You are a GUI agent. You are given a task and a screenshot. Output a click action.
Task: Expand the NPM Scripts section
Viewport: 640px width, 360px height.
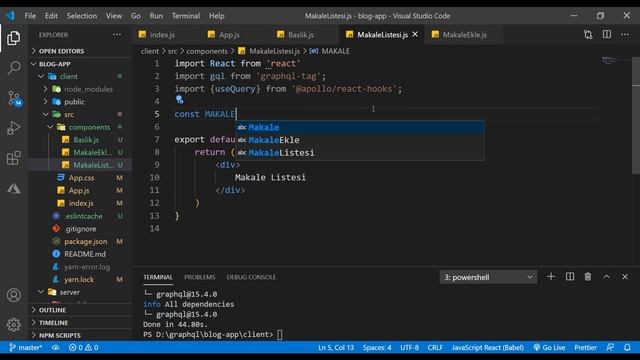pyautogui.click(x=79, y=335)
